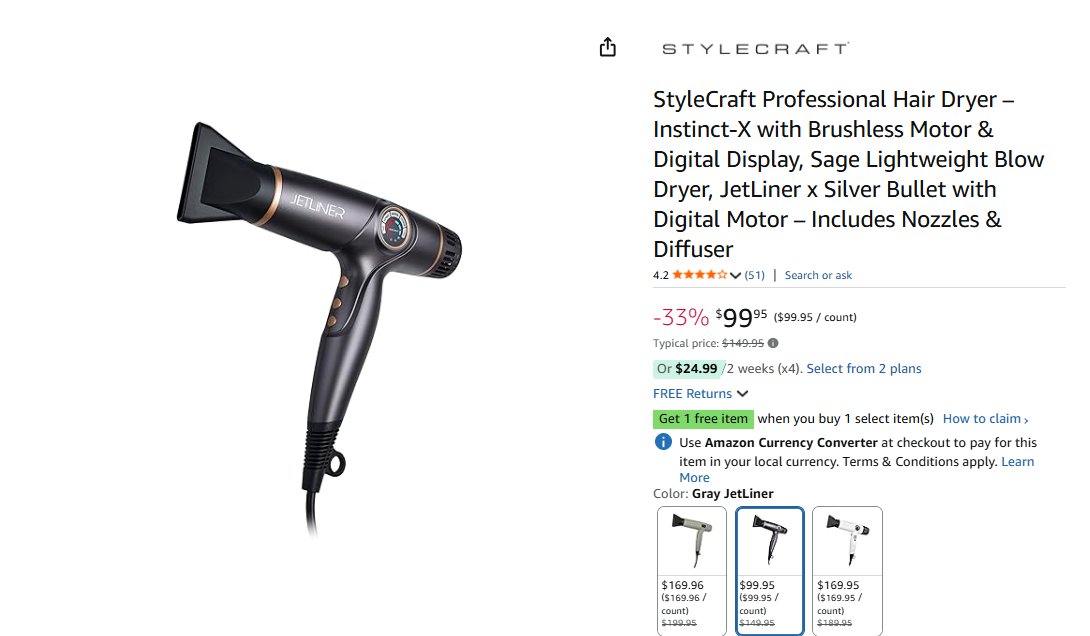
Task: Select the Gray JetLiner color swatch
Action: tap(770, 570)
